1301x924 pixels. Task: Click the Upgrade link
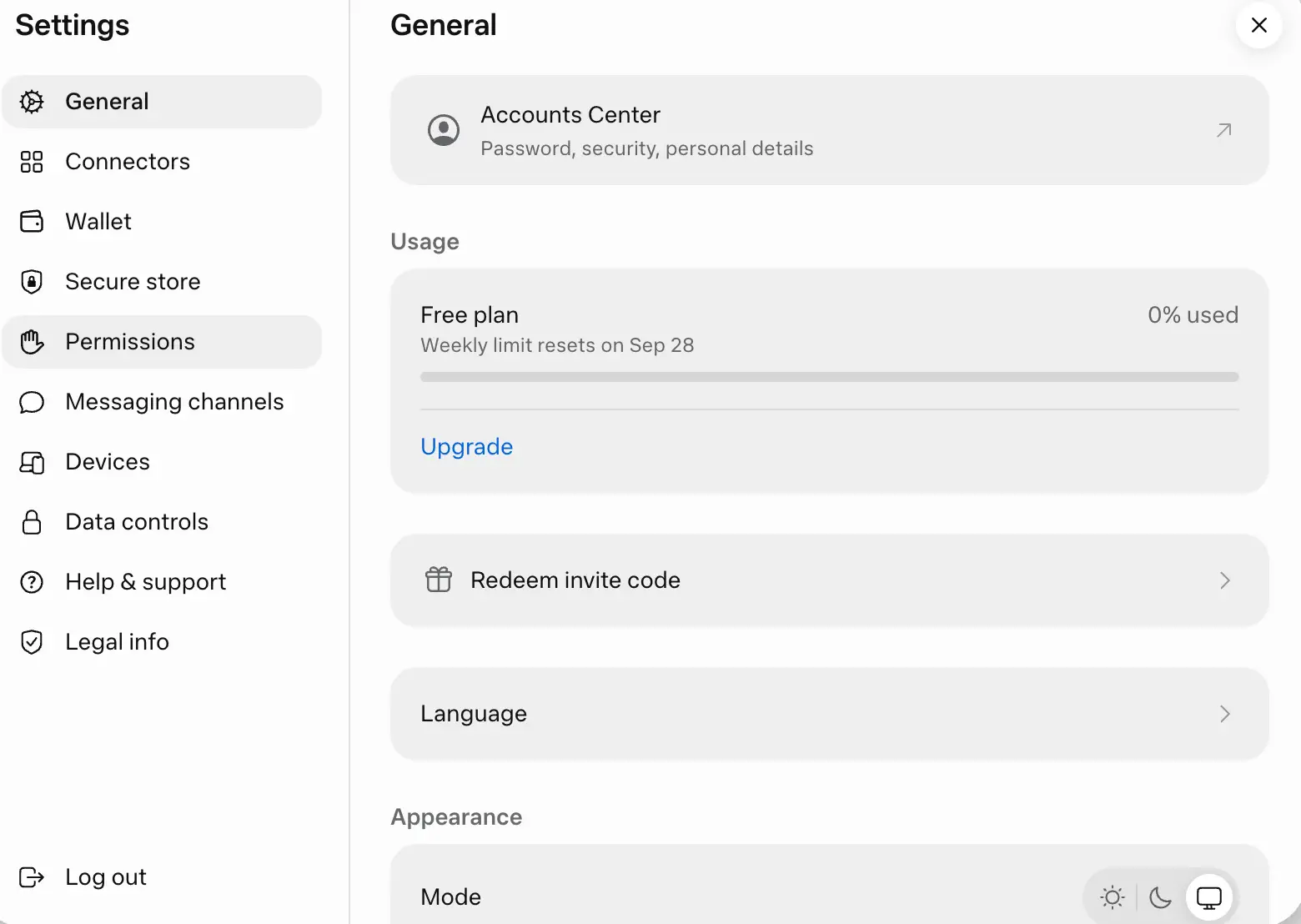click(467, 447)
